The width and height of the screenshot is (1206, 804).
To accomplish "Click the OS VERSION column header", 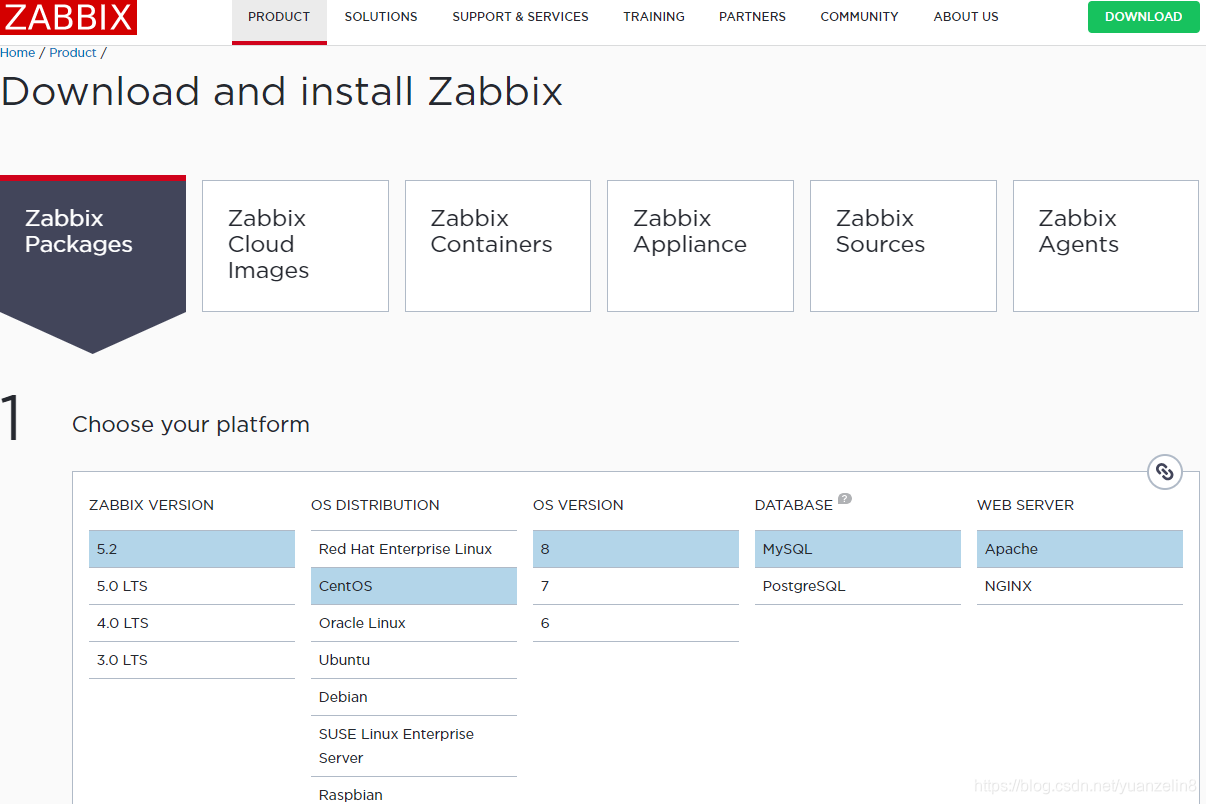I will (578, 505).
